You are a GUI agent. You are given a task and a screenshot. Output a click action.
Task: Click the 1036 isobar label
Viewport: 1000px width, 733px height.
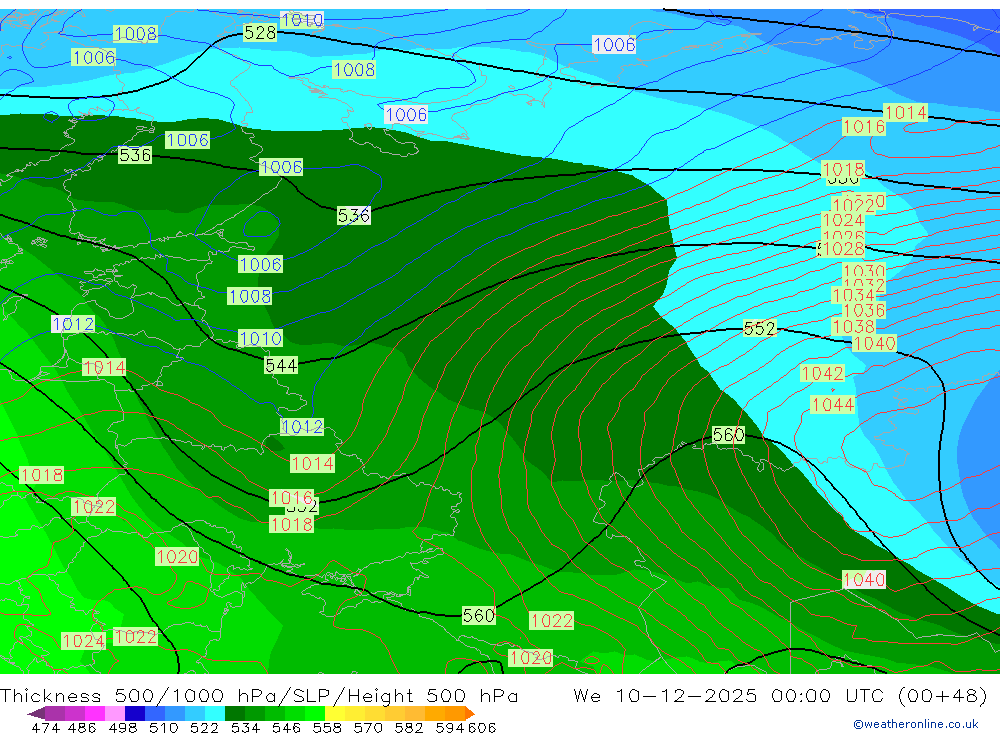[864, 311]
